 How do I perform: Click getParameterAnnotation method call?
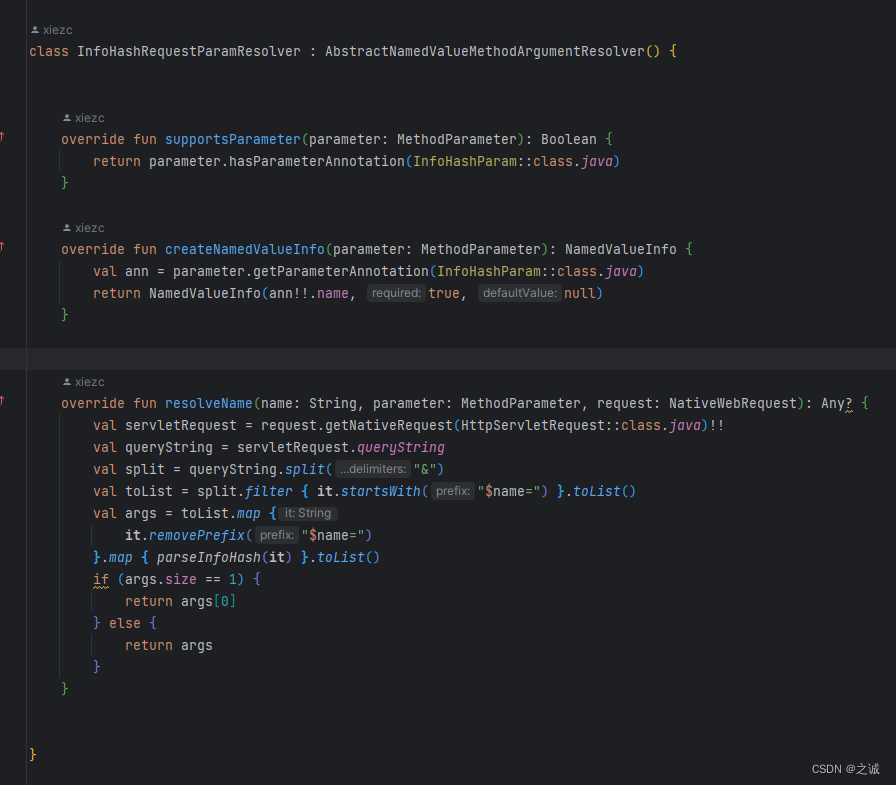click(341, 271)
